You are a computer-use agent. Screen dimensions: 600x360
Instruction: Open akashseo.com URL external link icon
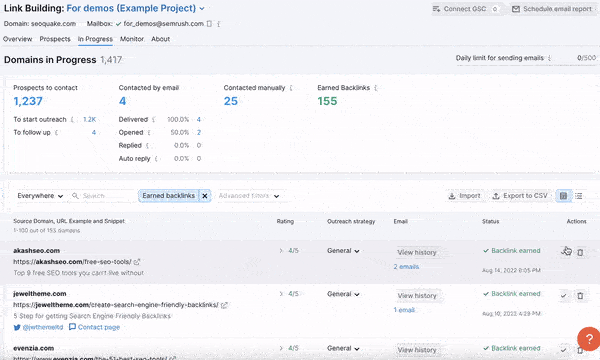click(x=137, y=262)
